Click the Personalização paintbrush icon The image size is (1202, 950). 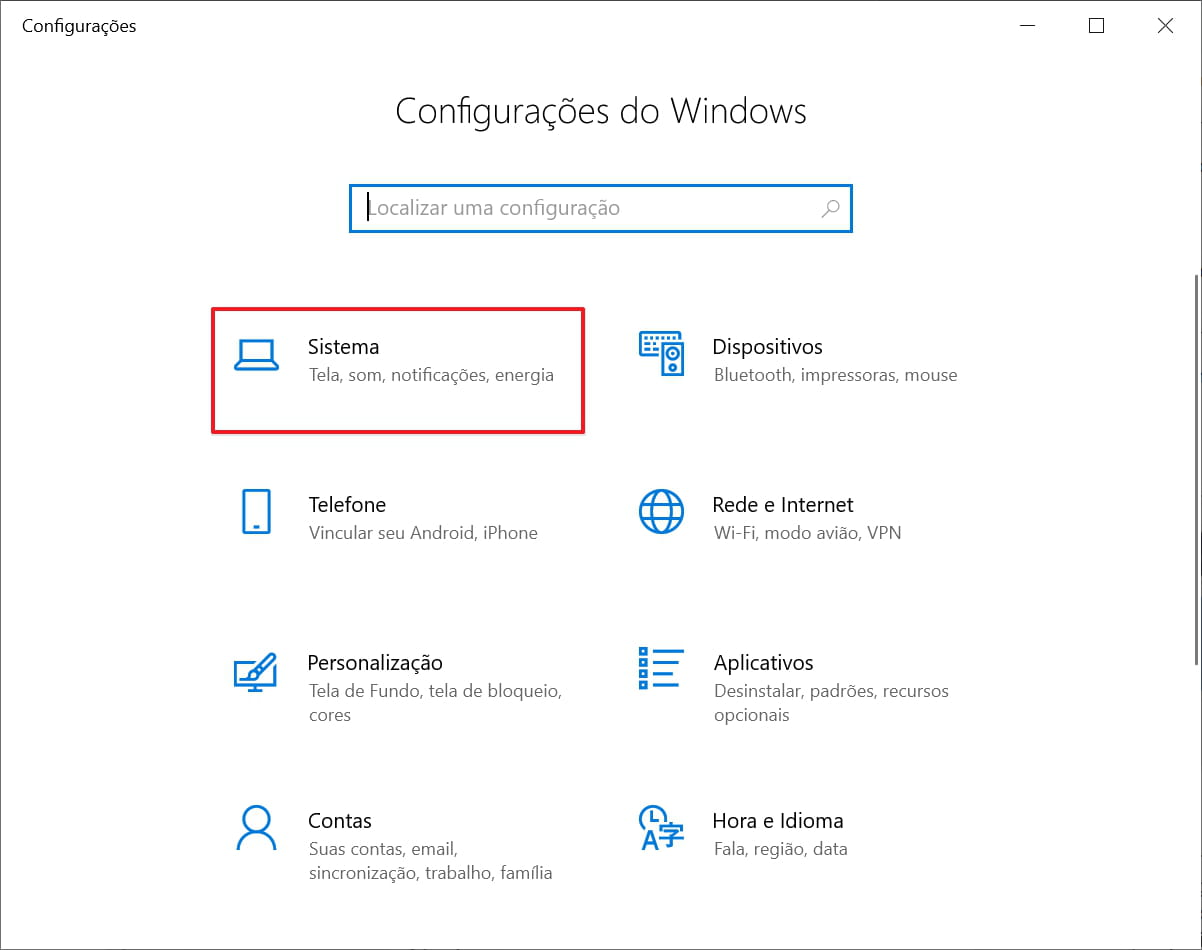255,671
